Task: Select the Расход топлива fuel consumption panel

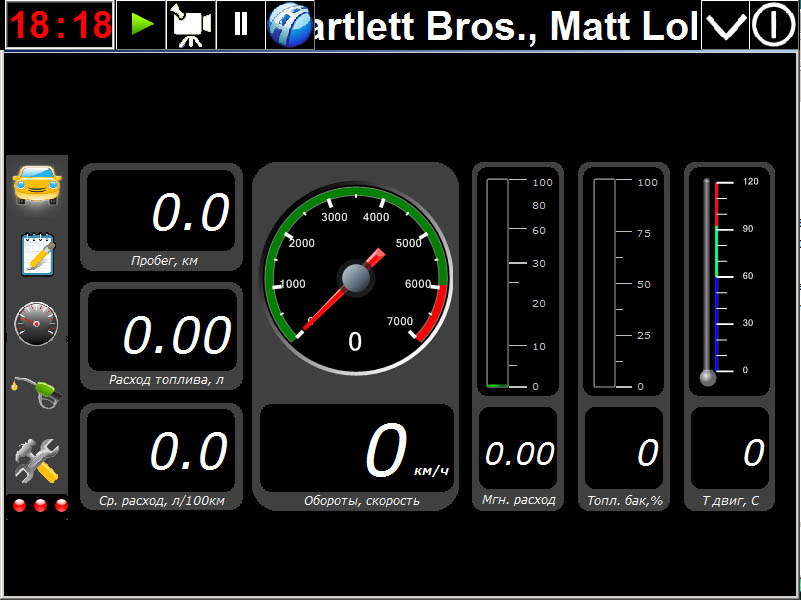Action: [161, 337]
